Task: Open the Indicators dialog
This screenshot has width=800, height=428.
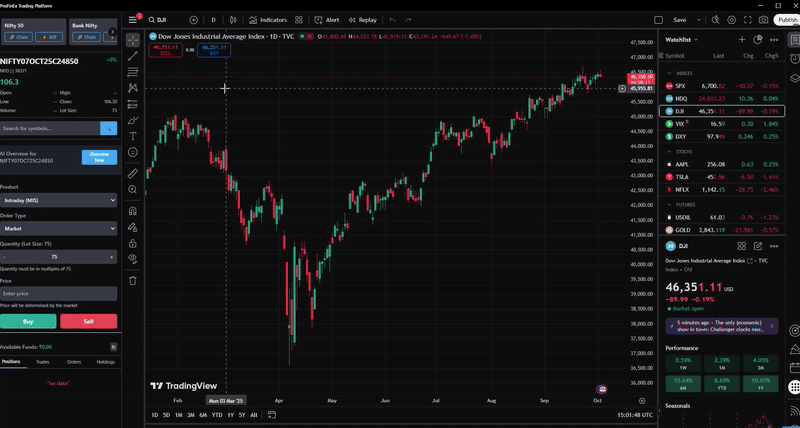Action: pyautogui.click(x=268, y=20)
